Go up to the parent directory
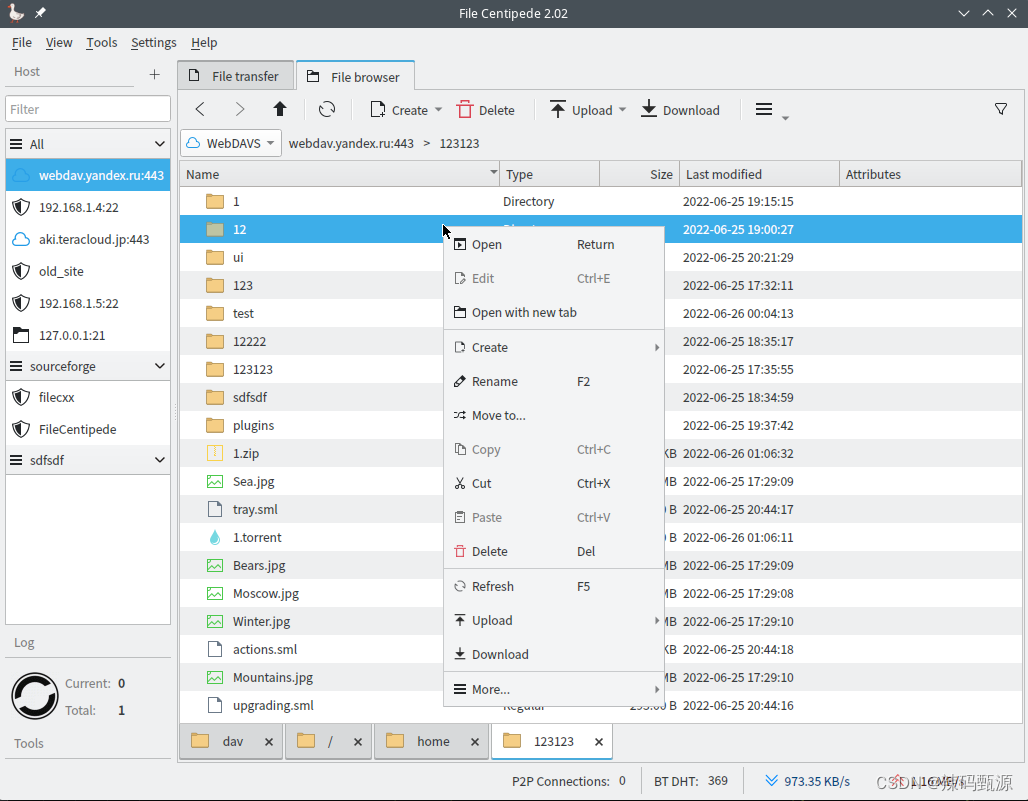 pos(280,109)
